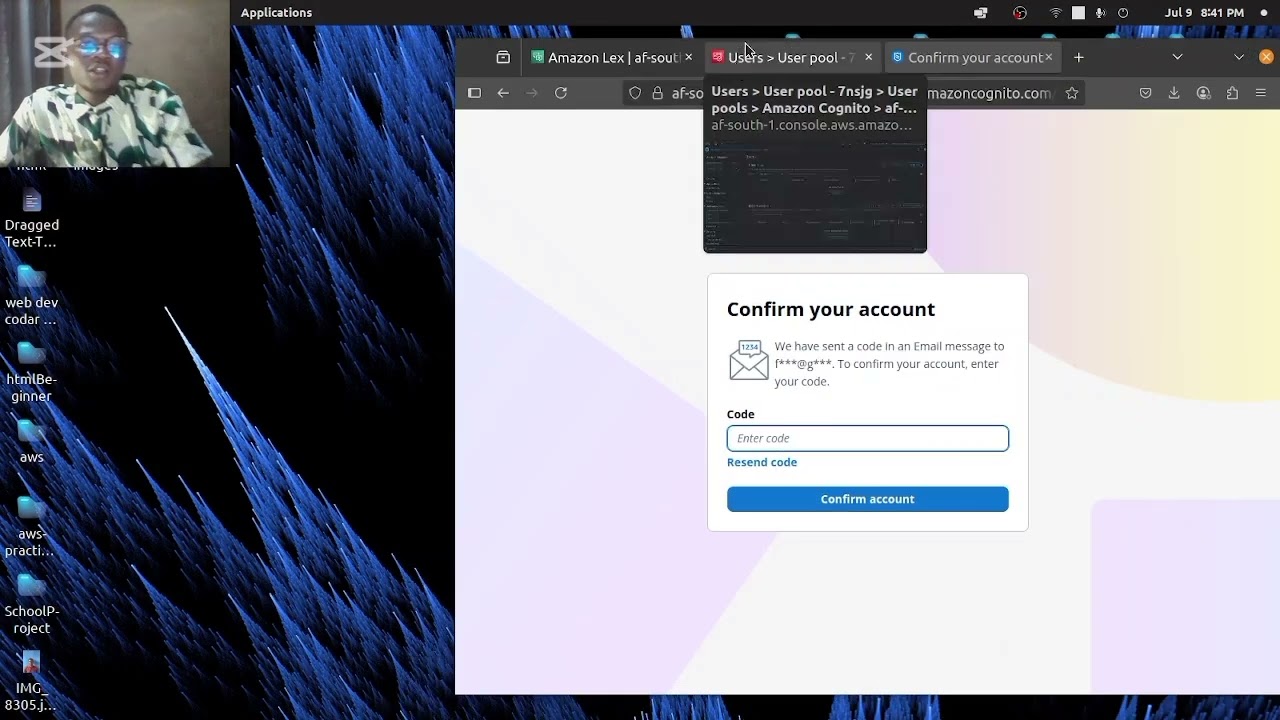Open the red circular tray indicator
Image resolution: width=1280 pixels, height=720 pixels.
click(x=1019, y=13)
